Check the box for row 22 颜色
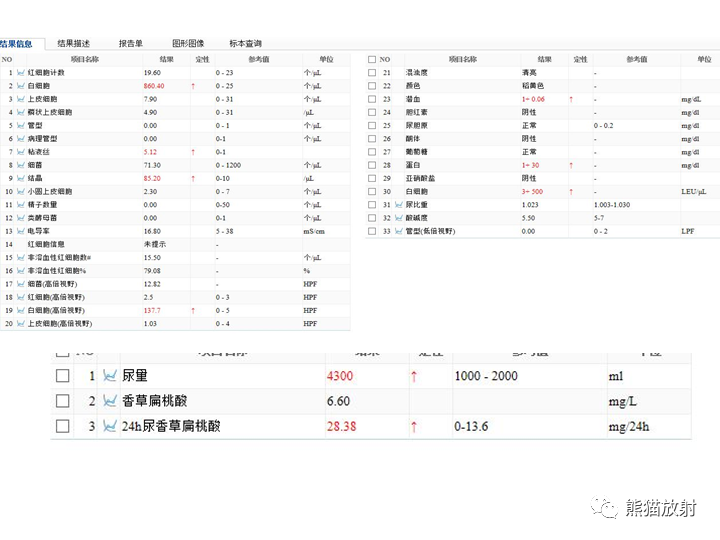The width and height of the screenshot is (720, 540). pyautogui.click(x=372, y=86)
